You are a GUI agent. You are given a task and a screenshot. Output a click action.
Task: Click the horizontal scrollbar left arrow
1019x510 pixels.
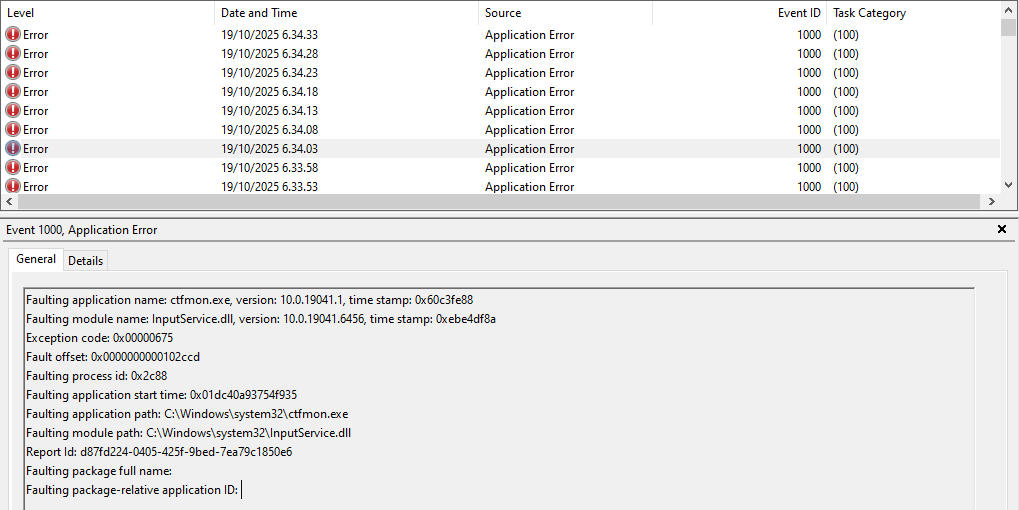click(8, 201)
